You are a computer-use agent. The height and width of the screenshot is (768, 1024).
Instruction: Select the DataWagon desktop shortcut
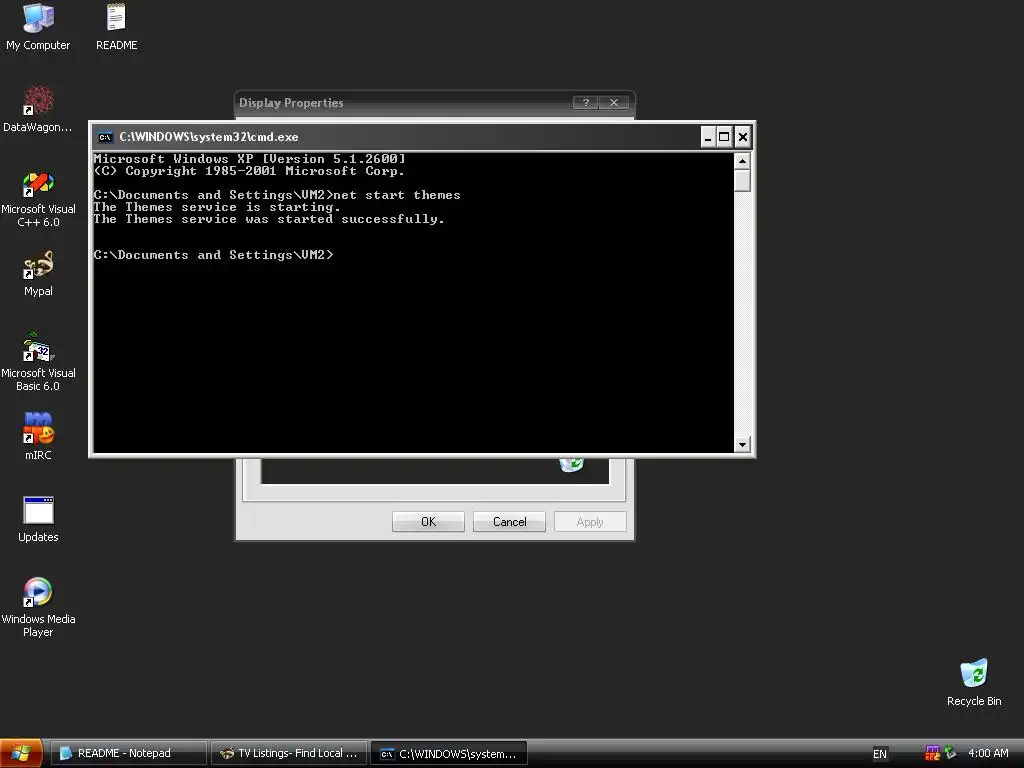tap(38, 109)
